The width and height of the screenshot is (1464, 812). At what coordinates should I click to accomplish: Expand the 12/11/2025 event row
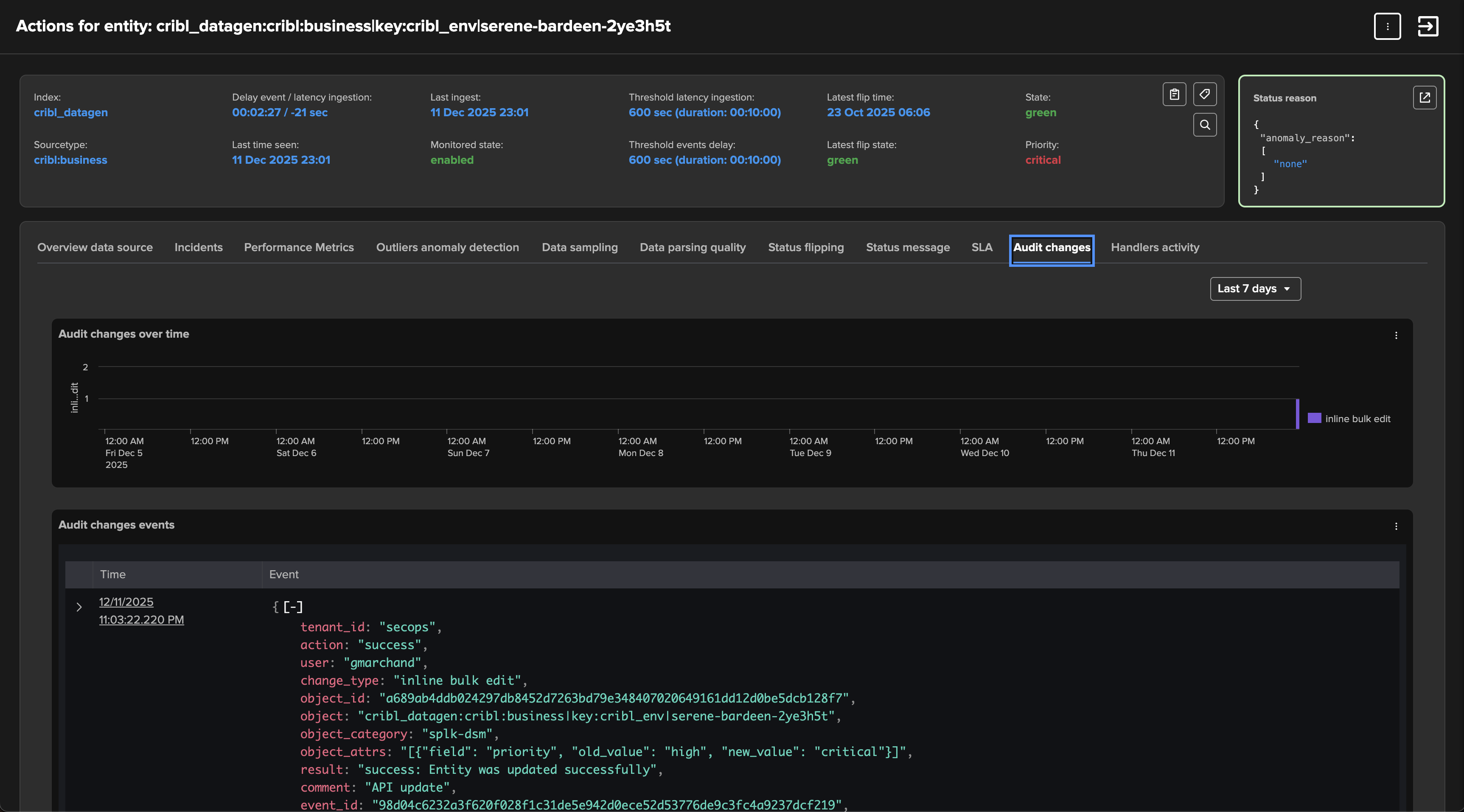tap(79, 607)
